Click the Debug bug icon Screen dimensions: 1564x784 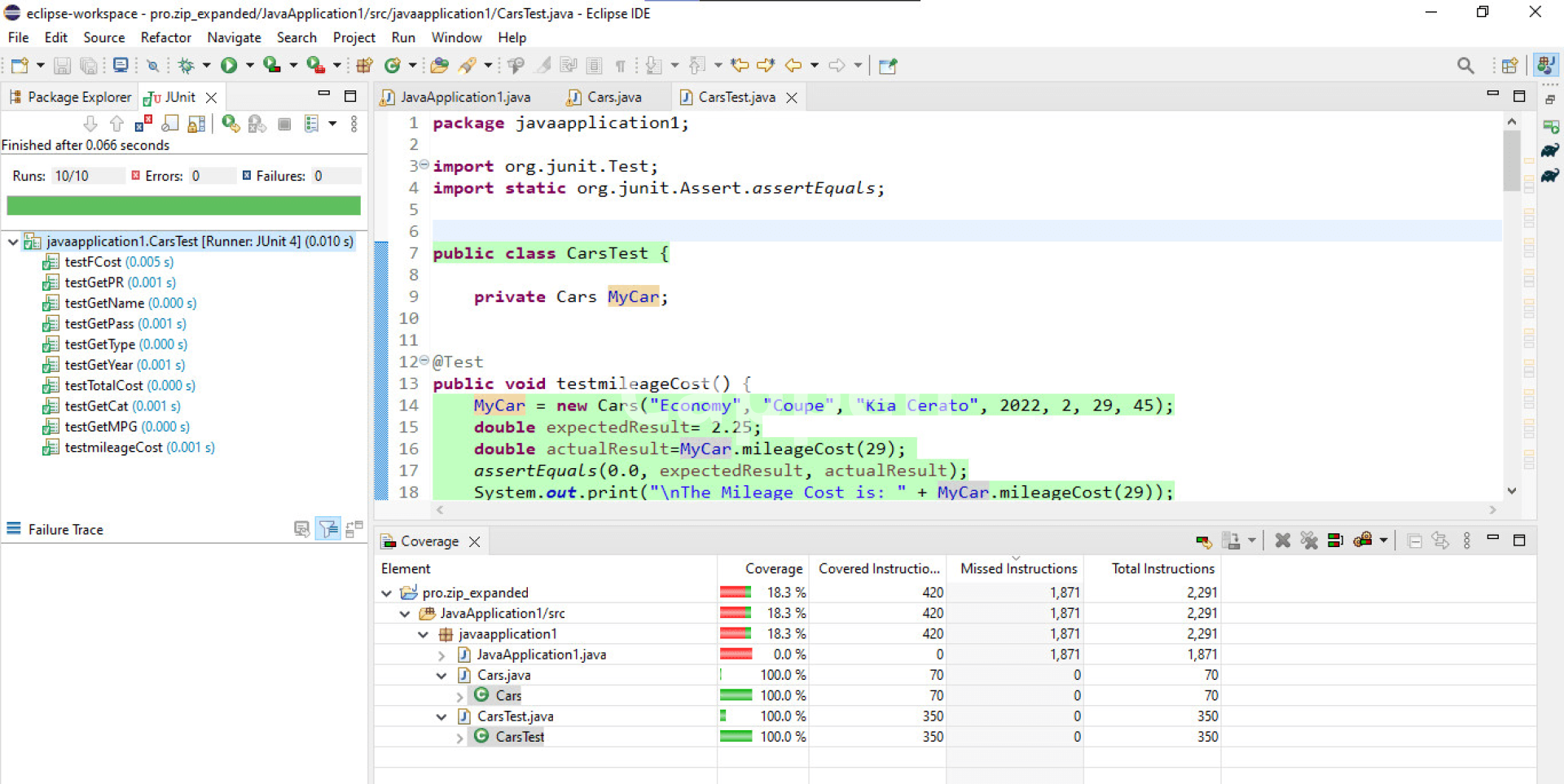click(186, 65)
